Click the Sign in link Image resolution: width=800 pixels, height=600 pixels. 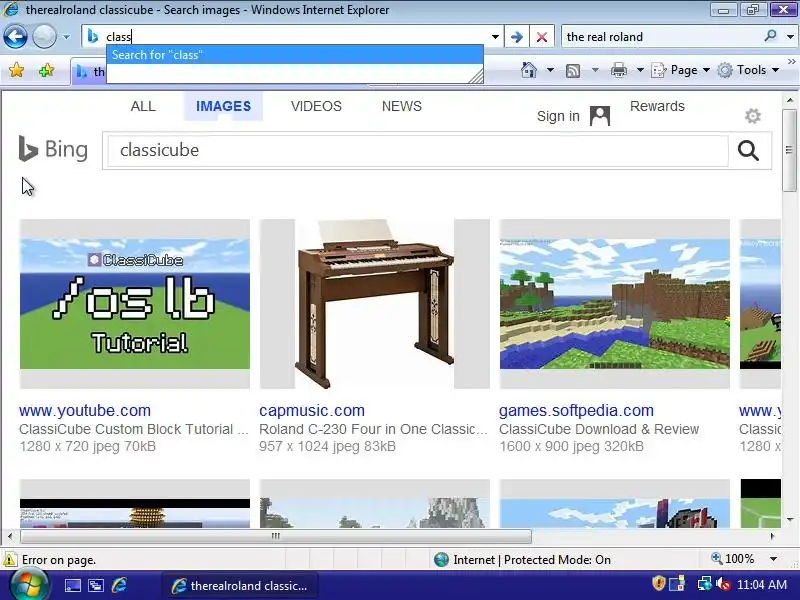558,116
